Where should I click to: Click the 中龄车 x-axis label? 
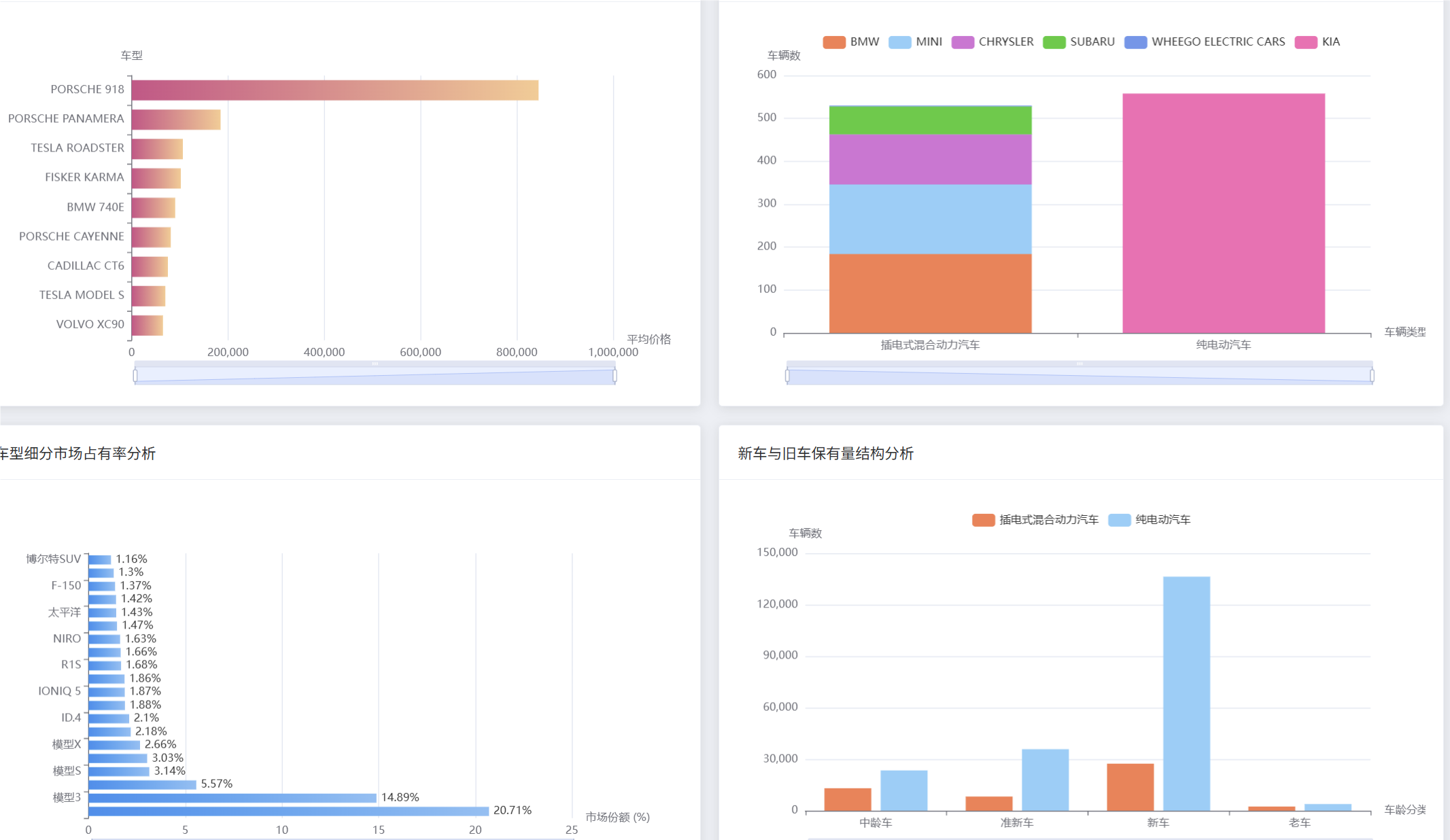(876, 822)
